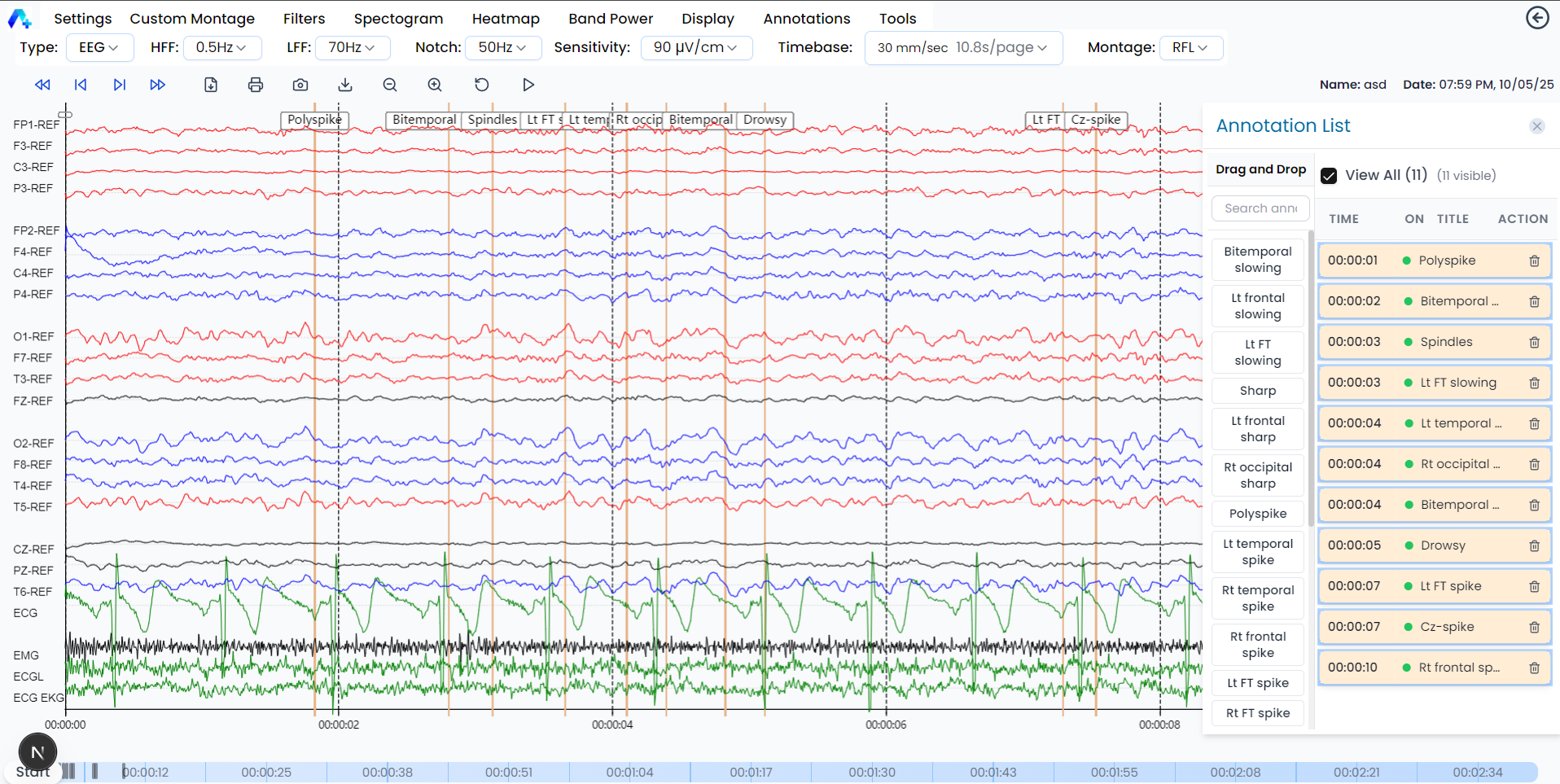Screen dimensions: 1560x784
Task: Open the Settings menu
Action: coord(83,19)
